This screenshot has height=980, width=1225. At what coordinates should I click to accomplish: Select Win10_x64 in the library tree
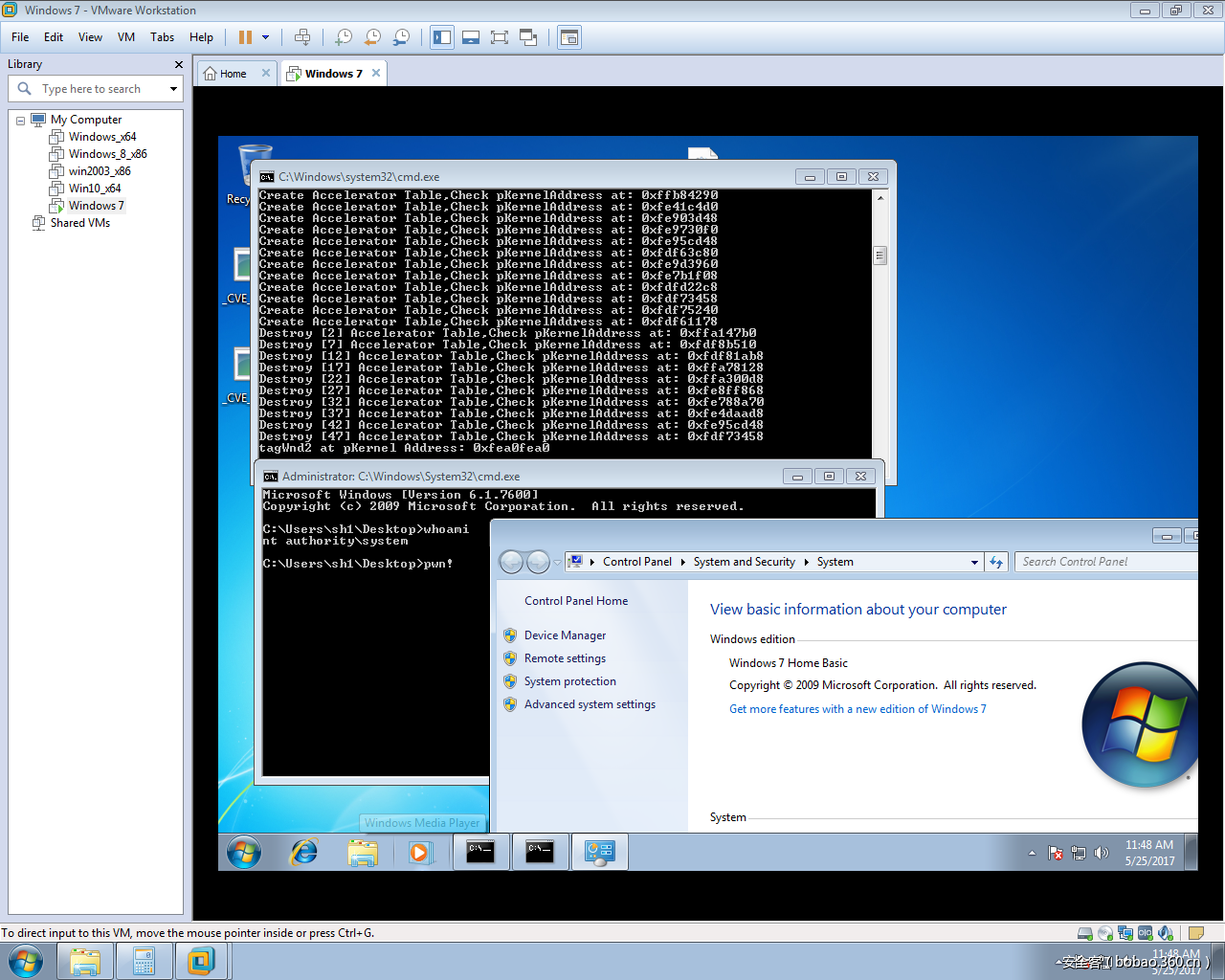click(x=95, y=189)
